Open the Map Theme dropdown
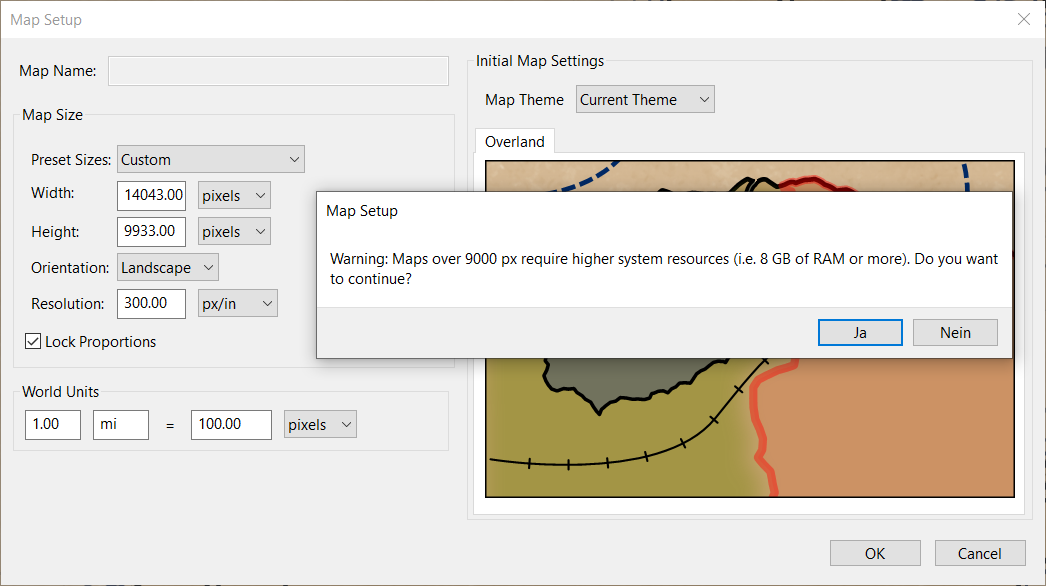Image resolution: width=1046 pixels, height=586 pixels. click(644, 99)
